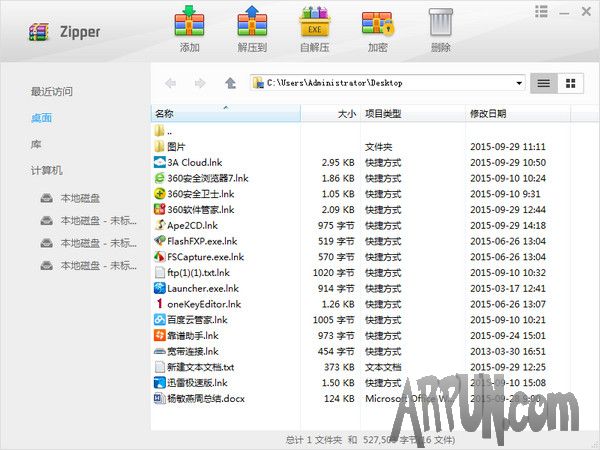Select the 靠谱助手.lnk icon
Screen dimensions: 600x450
[x=160, y=336]
